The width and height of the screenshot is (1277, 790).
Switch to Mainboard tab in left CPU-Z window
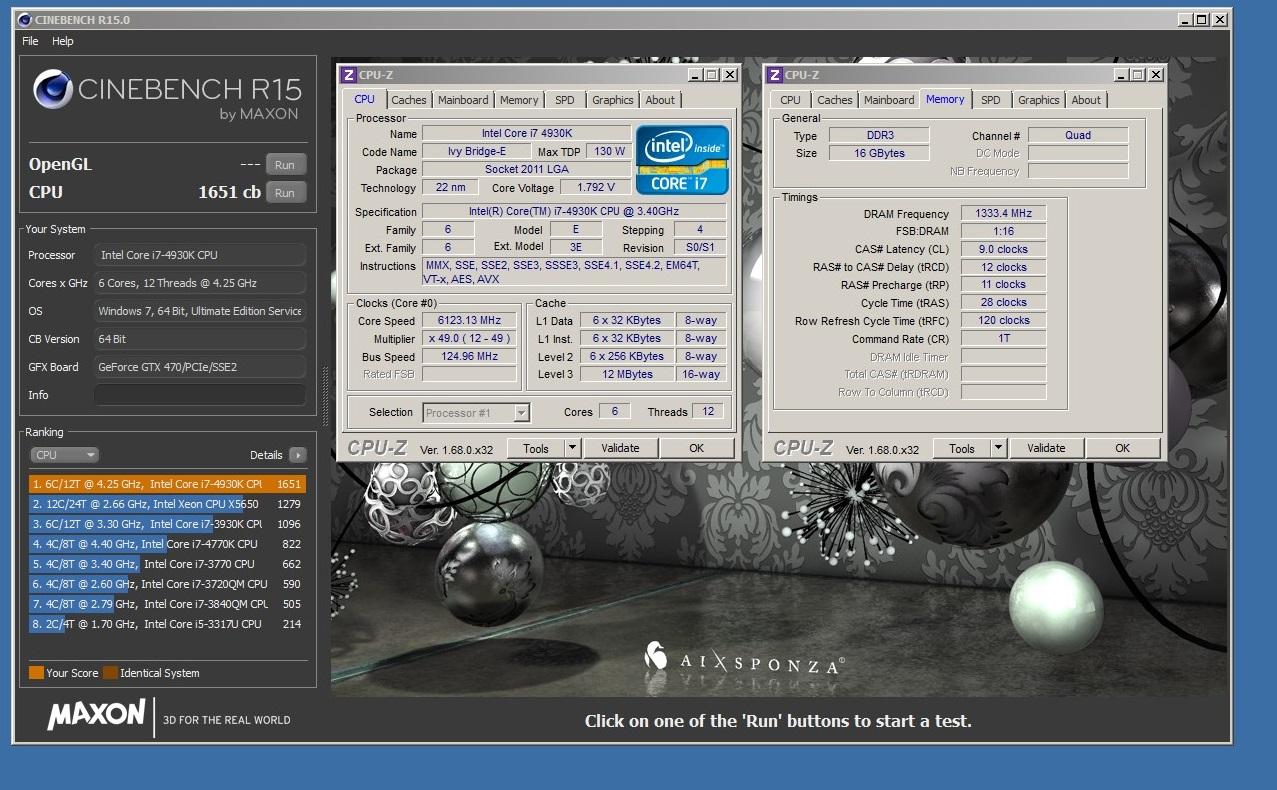click(464, 100)
